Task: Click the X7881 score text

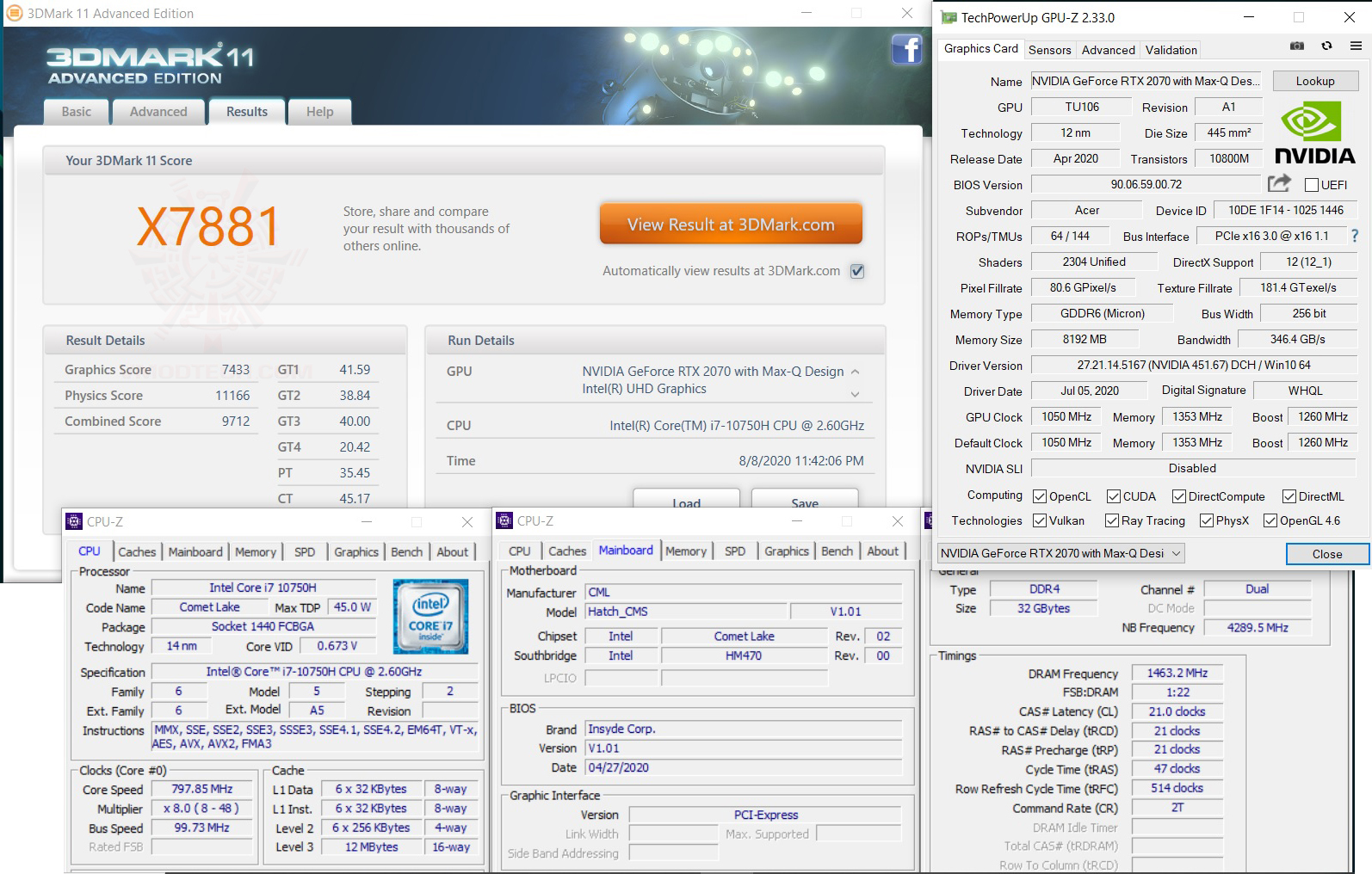Action: click(209, 226)
